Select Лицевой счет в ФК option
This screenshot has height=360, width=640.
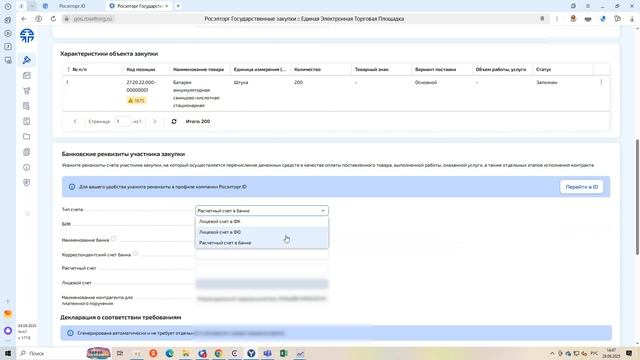point(262,221)
